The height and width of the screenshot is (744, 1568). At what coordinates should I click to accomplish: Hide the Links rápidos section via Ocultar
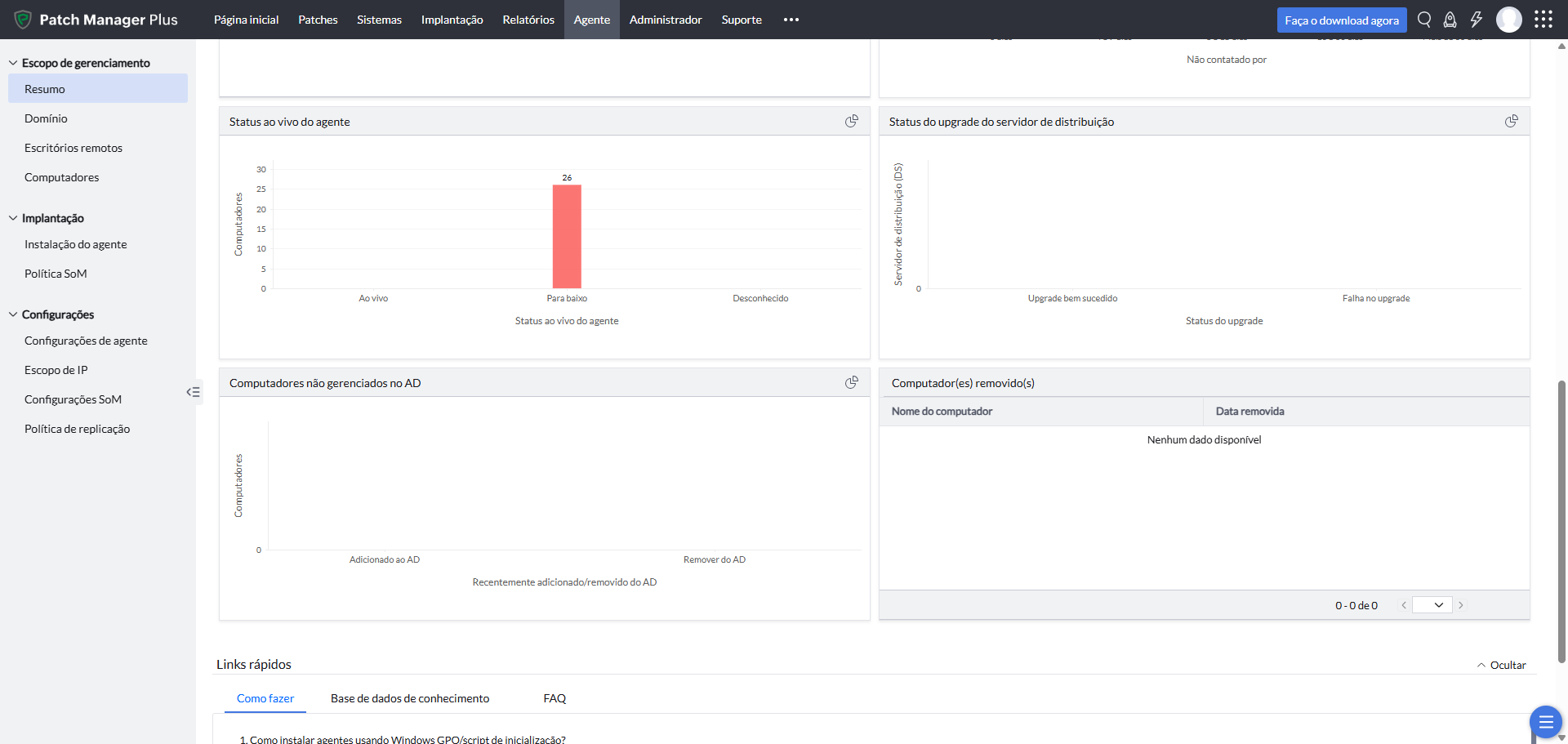[1501, 665]
